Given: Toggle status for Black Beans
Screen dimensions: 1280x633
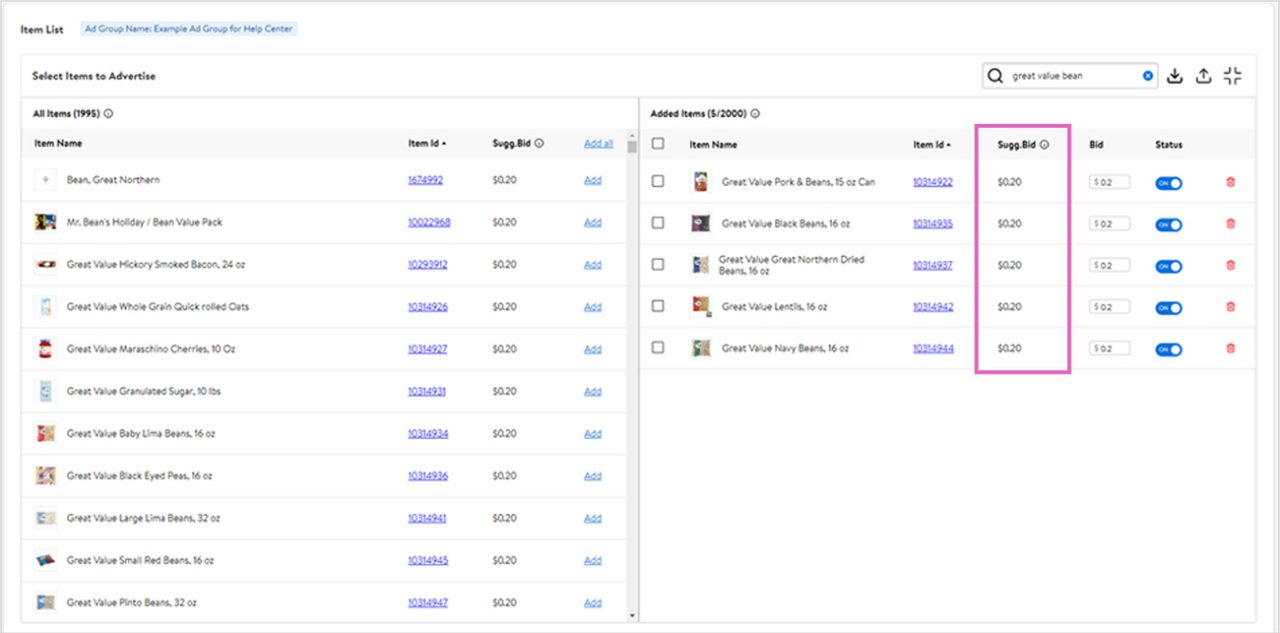Looking at the screenshot, I should click(x=1169, y=225).
